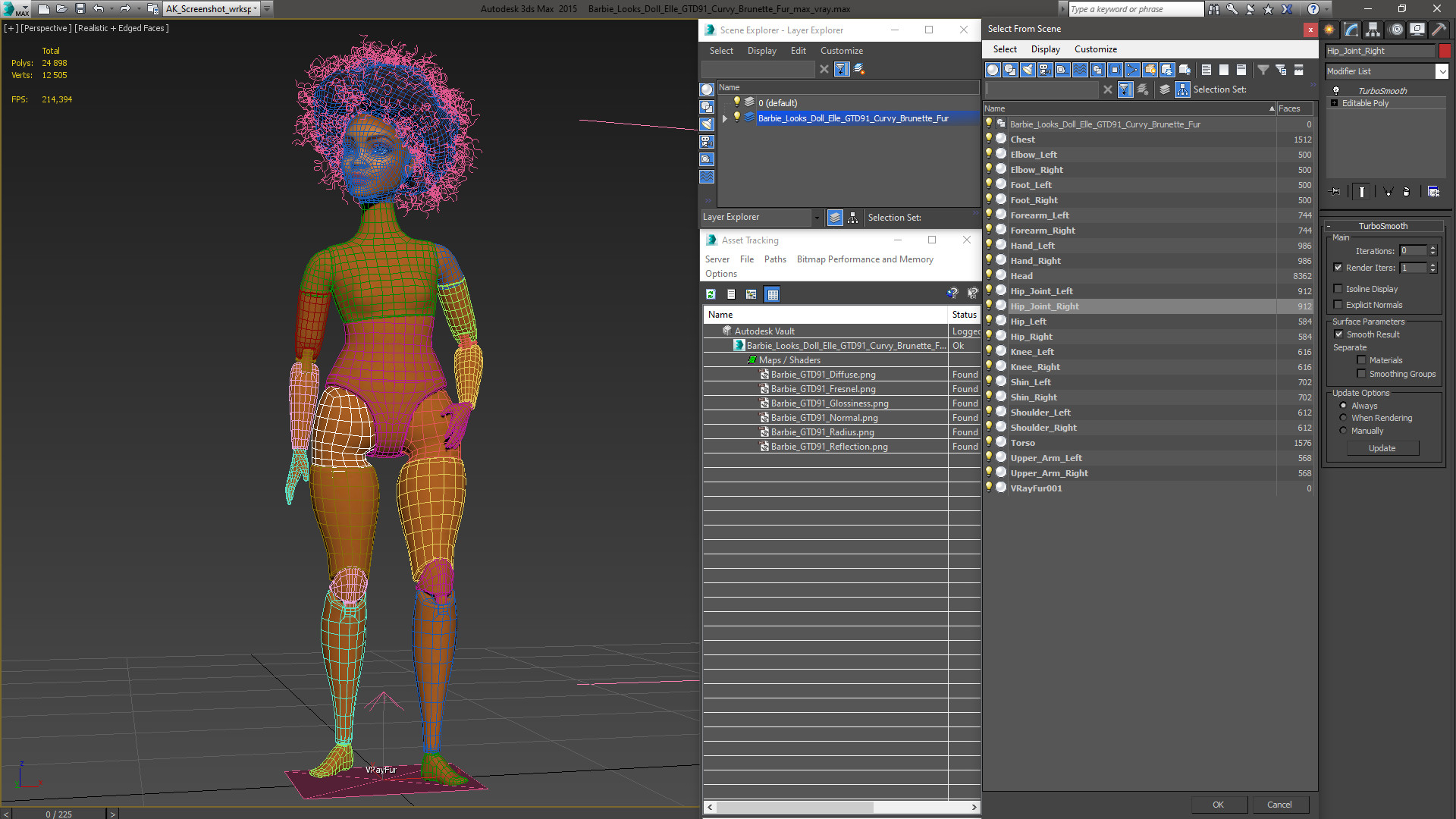Open Paths menu in Asset Tracking
The width and height of the screenshot is (1456, 819).
(x=775, y=259)
